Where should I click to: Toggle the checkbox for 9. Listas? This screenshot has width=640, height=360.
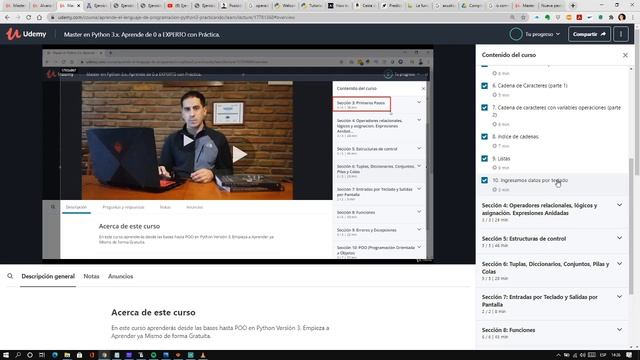tap(484, 158)
